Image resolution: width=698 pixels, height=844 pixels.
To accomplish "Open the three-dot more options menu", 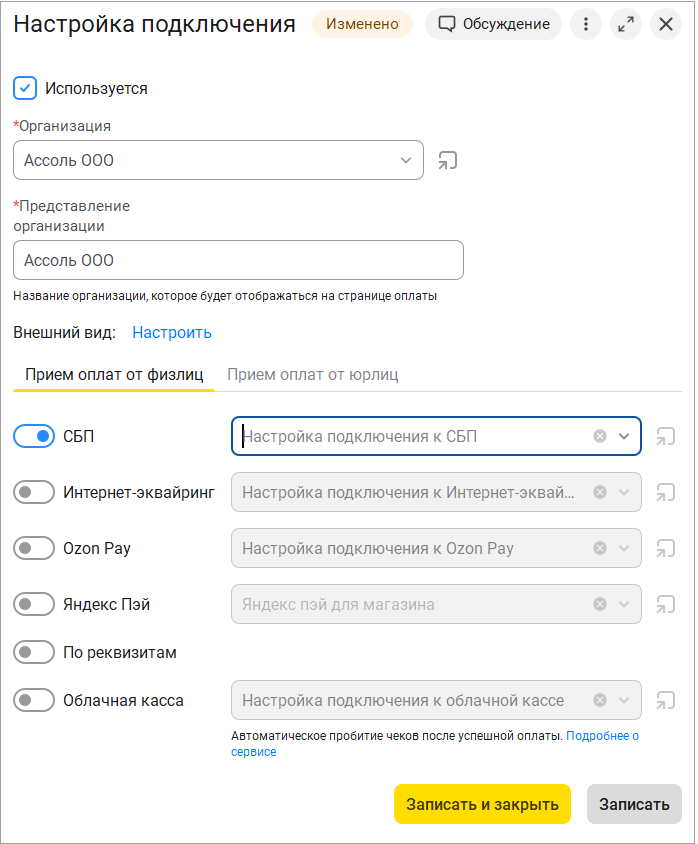I will pyautogui.click(x=586, y=24).
